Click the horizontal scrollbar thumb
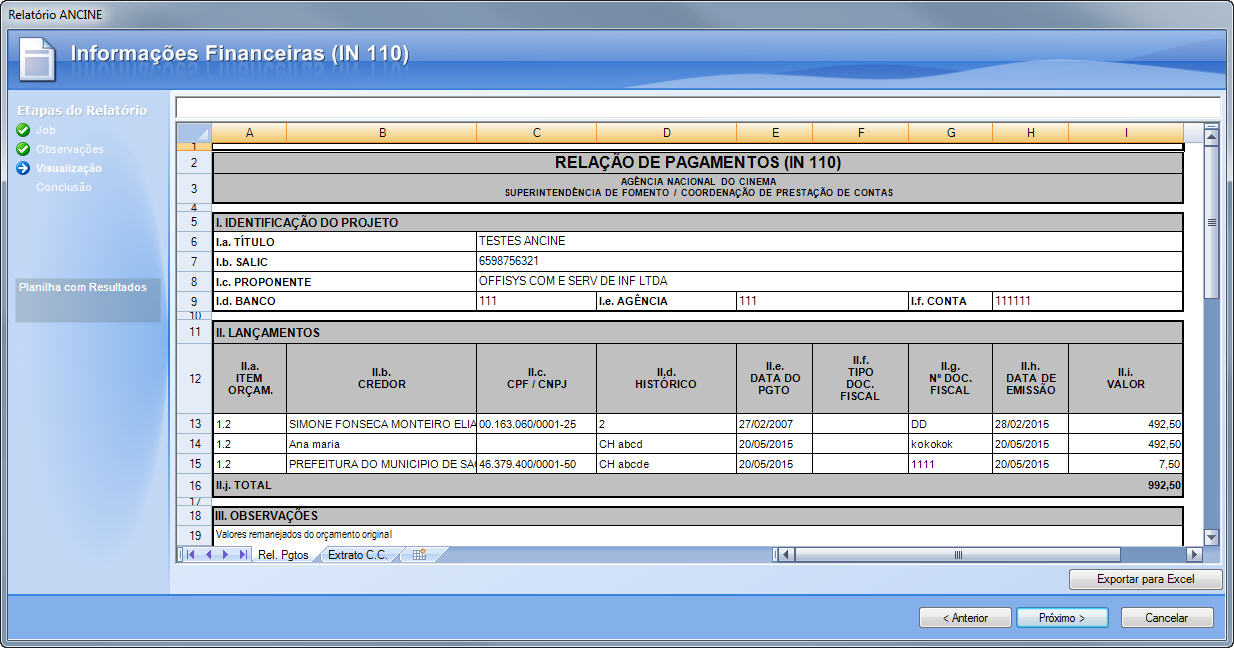 point(957,555)
